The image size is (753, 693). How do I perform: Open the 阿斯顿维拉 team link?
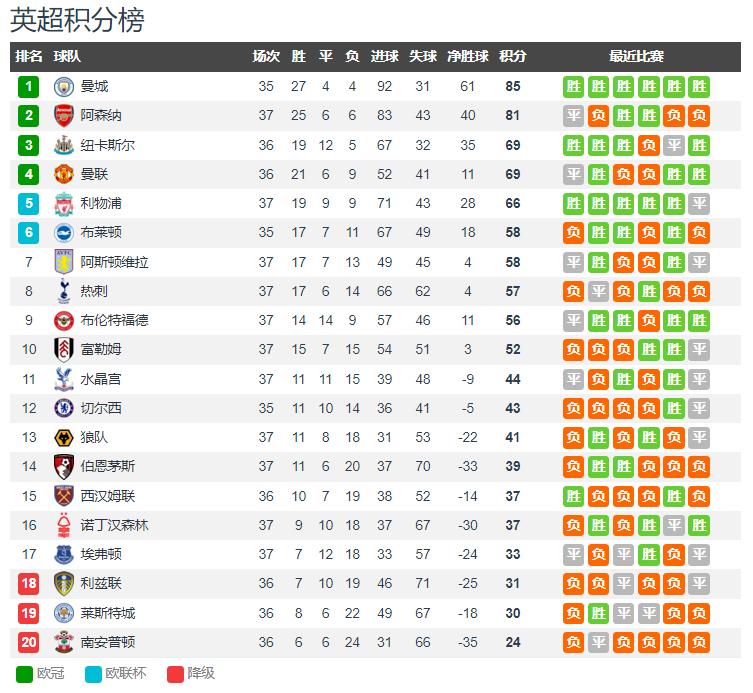pyautogui.click(x=114, y=262)
